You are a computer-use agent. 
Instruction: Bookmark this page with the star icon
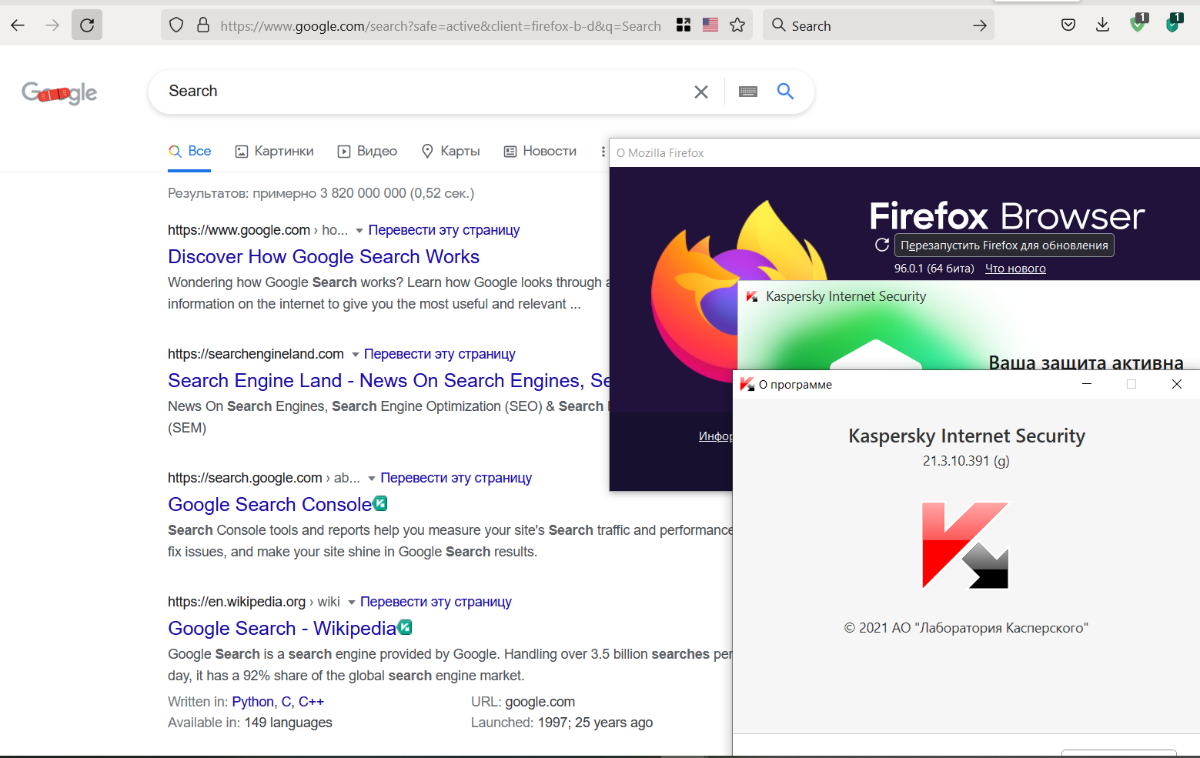tap(737, 26)
